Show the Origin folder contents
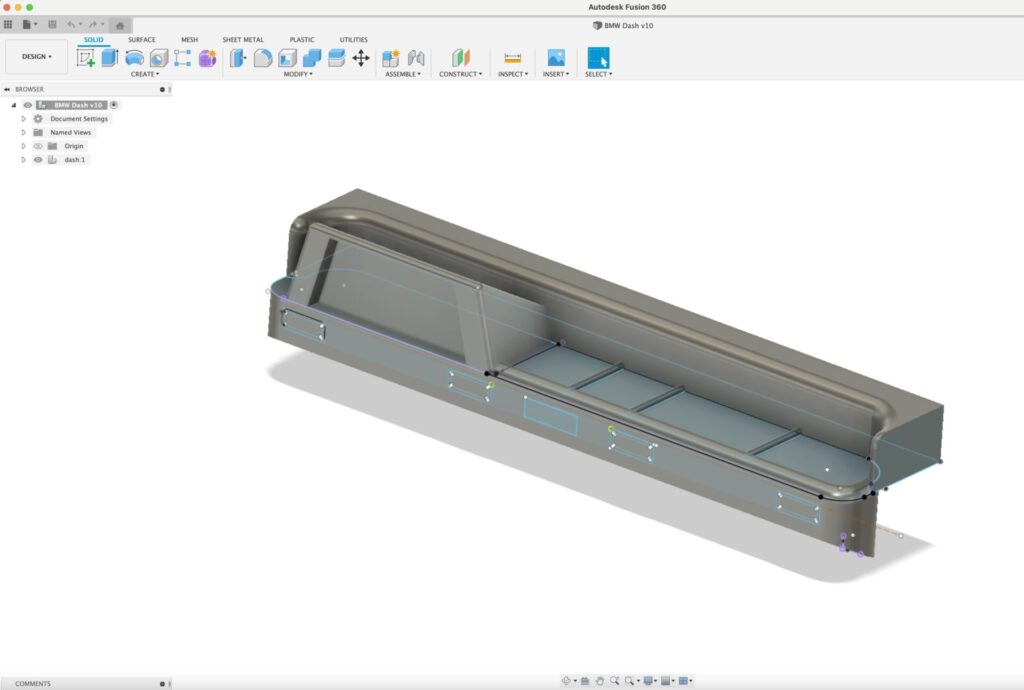 coord(24,146)
